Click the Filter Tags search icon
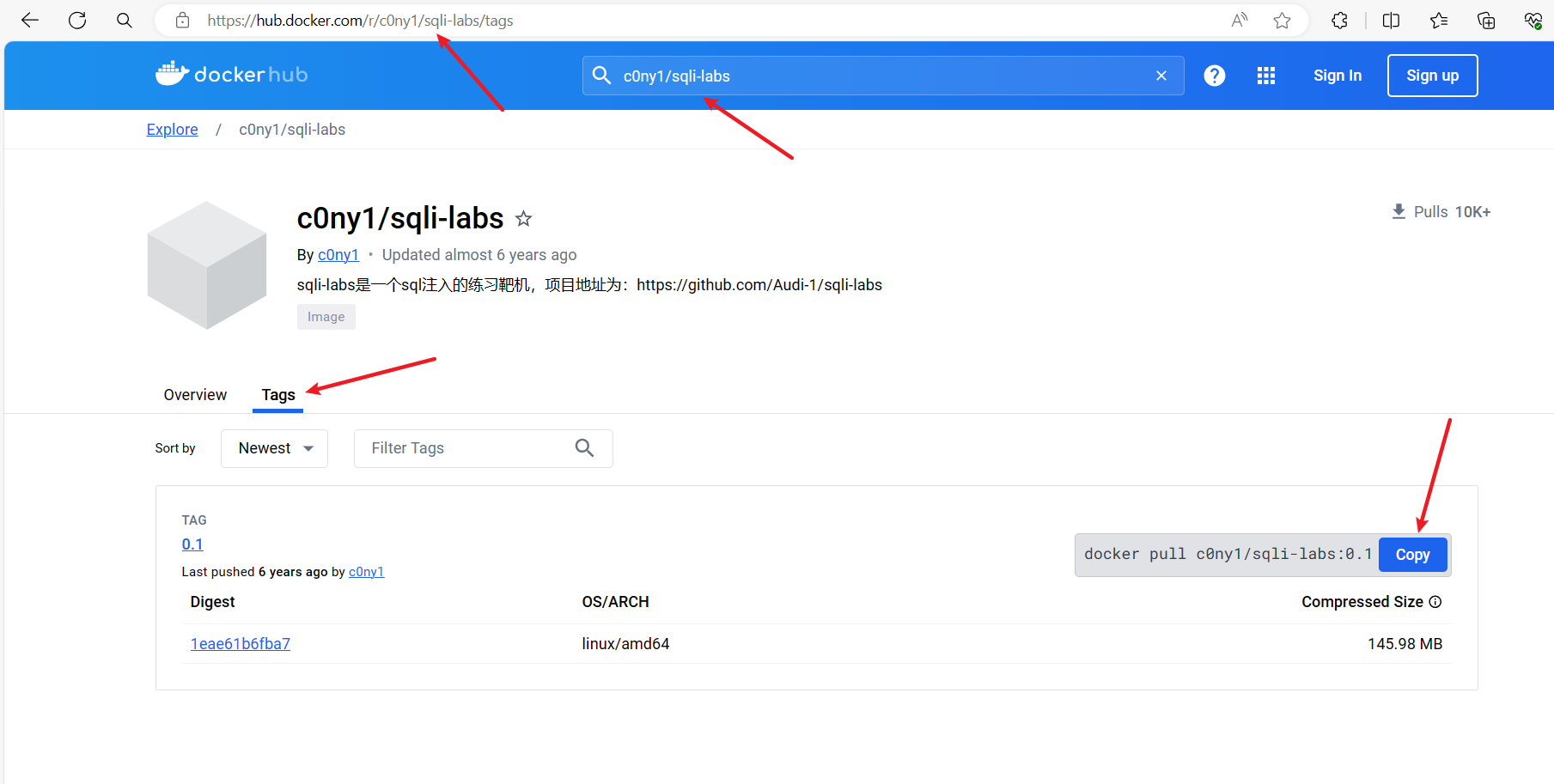This screenshot has height=784, width=1554. (585, 448)
